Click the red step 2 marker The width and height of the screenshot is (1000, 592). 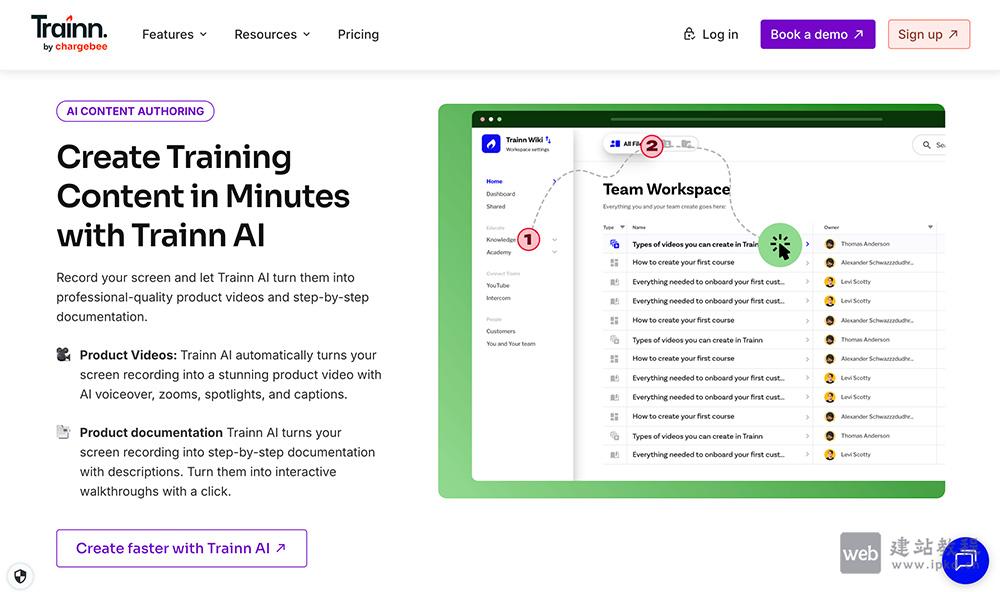tap(652, 147)
